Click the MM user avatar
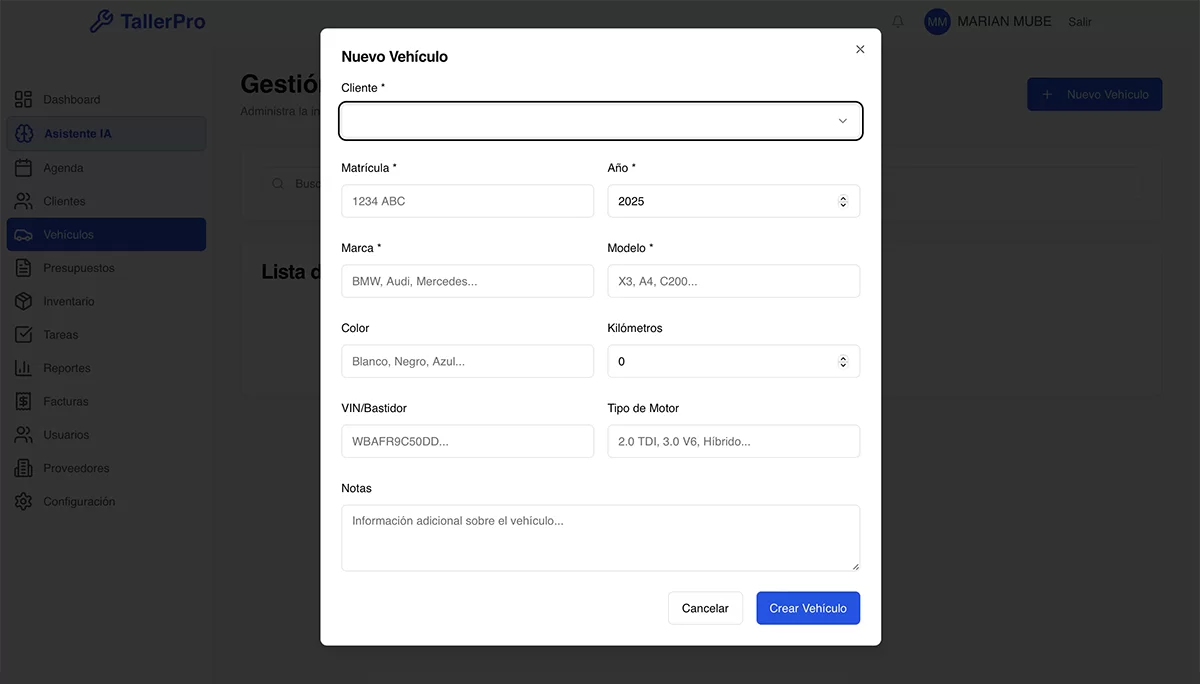Viewport: 1200px width, 684px height. (x=937, y=21)
